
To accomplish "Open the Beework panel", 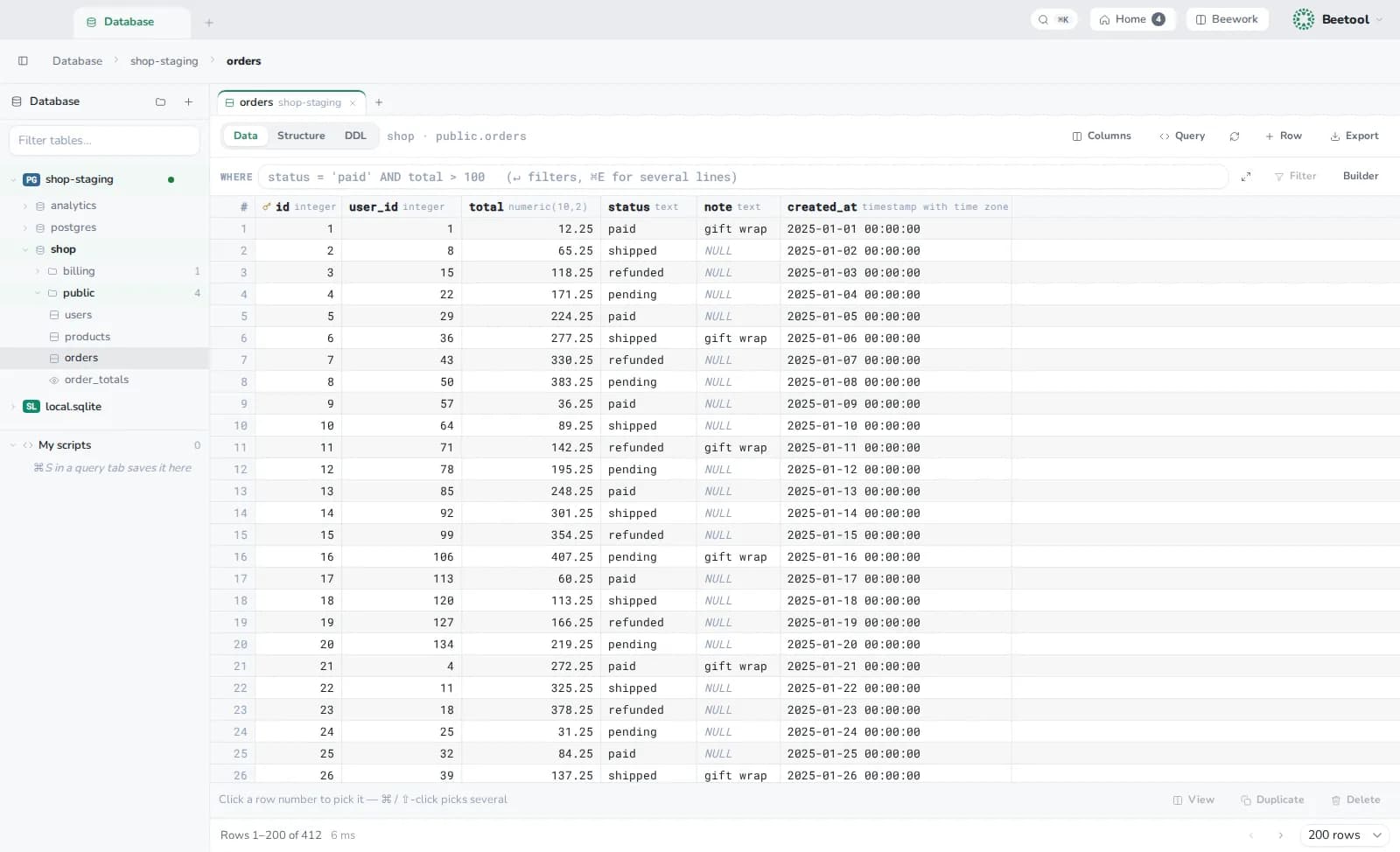I will point(1227,19).
